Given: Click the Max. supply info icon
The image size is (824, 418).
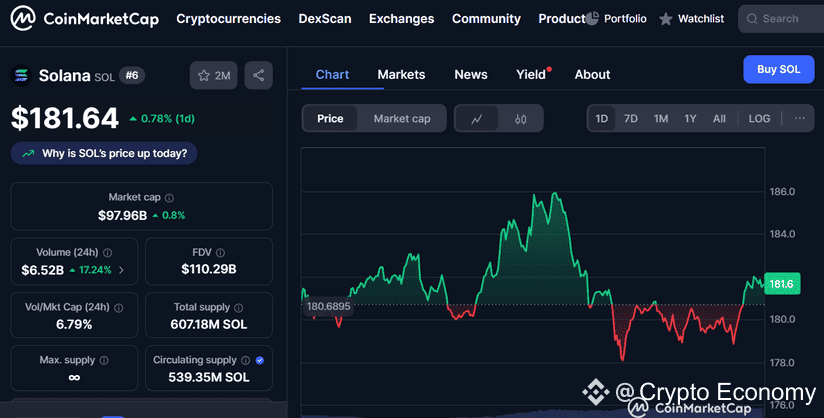Looking at the screenshot, I should pyautogui.click(x=104, y=360).
